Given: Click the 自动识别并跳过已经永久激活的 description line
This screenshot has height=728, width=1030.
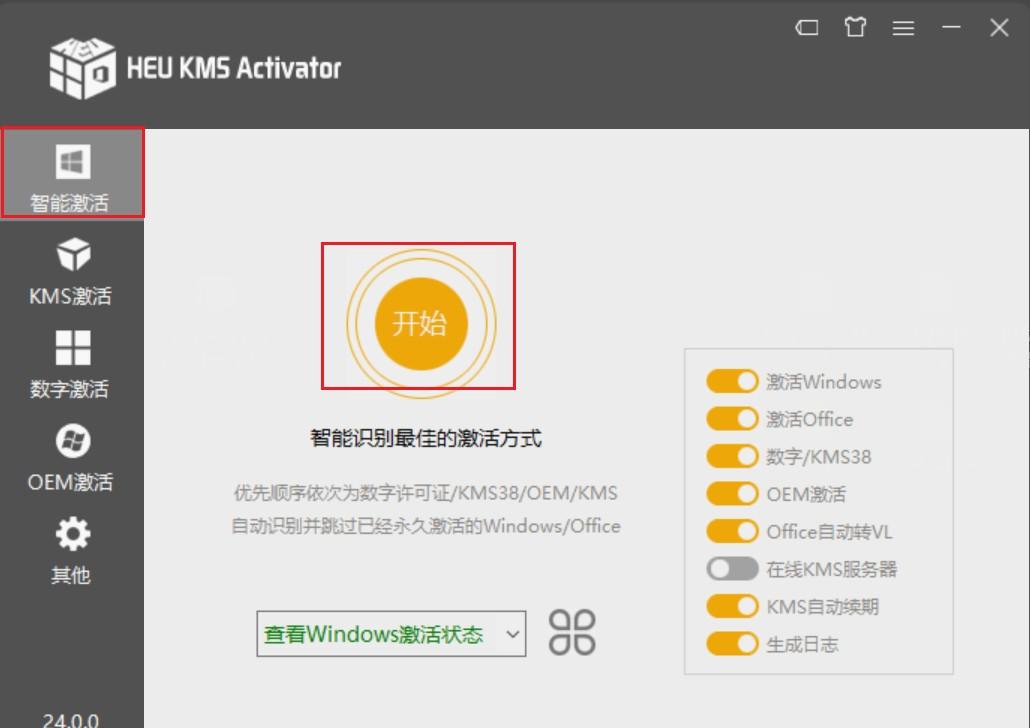Looking at the screenshot, I should click(x=426, y=526).
